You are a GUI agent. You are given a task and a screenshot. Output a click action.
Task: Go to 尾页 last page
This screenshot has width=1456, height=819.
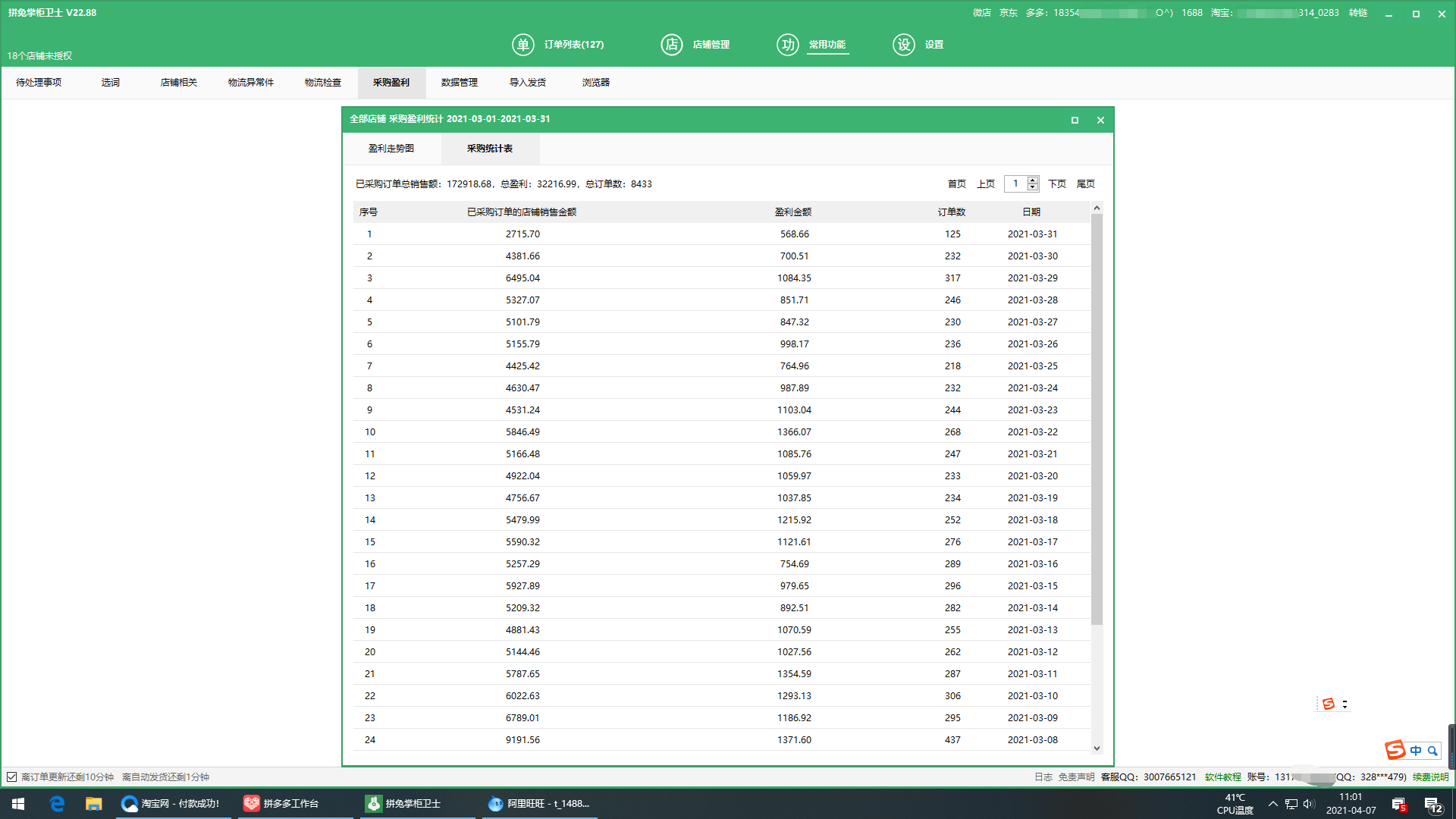coord(1086,184)
